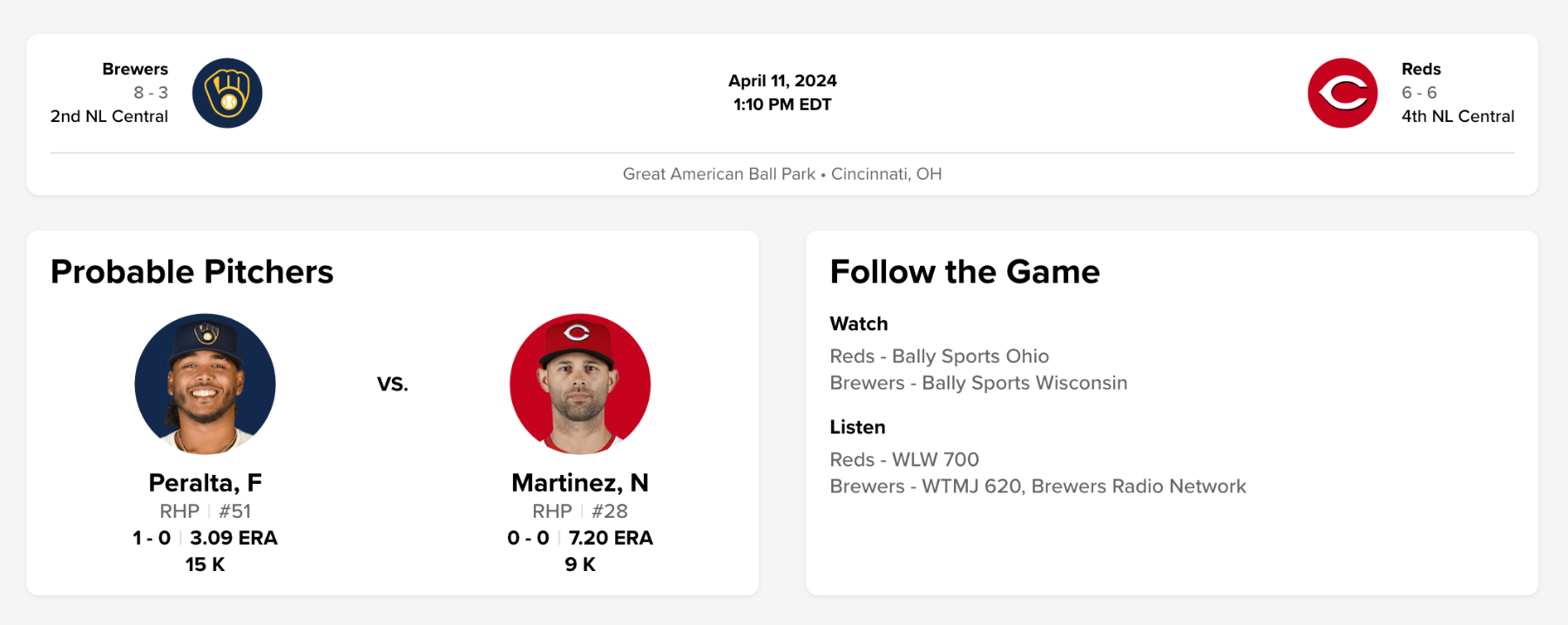Open Bally Sports Ohio broadcast listing

938,356
